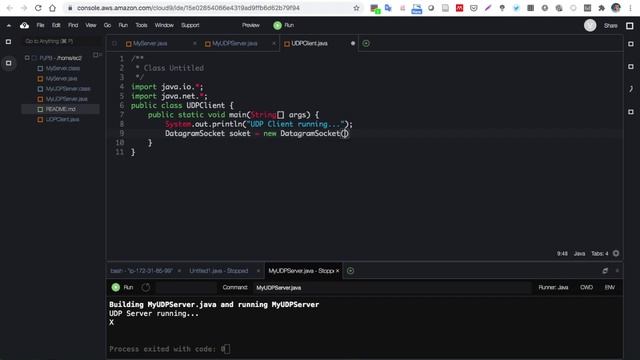Open the Chrome three-dot menu
The height and width of the screenshot is (360, 640).
(x=631, y=8)
